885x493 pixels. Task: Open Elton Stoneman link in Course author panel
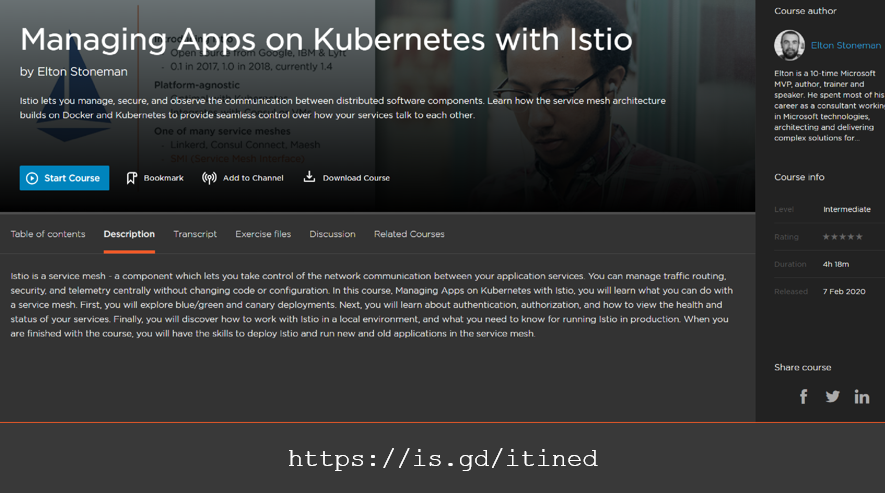pos(843,45)
